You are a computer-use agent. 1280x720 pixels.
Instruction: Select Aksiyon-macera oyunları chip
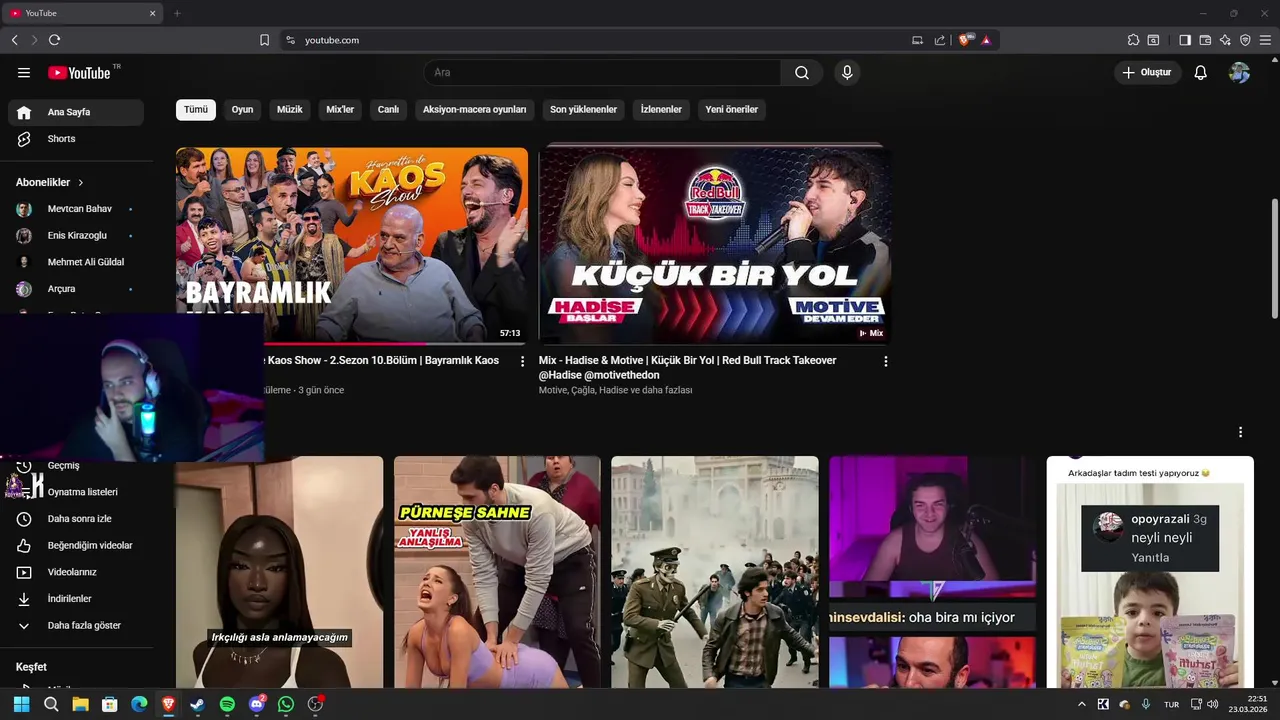click(475, 109)
